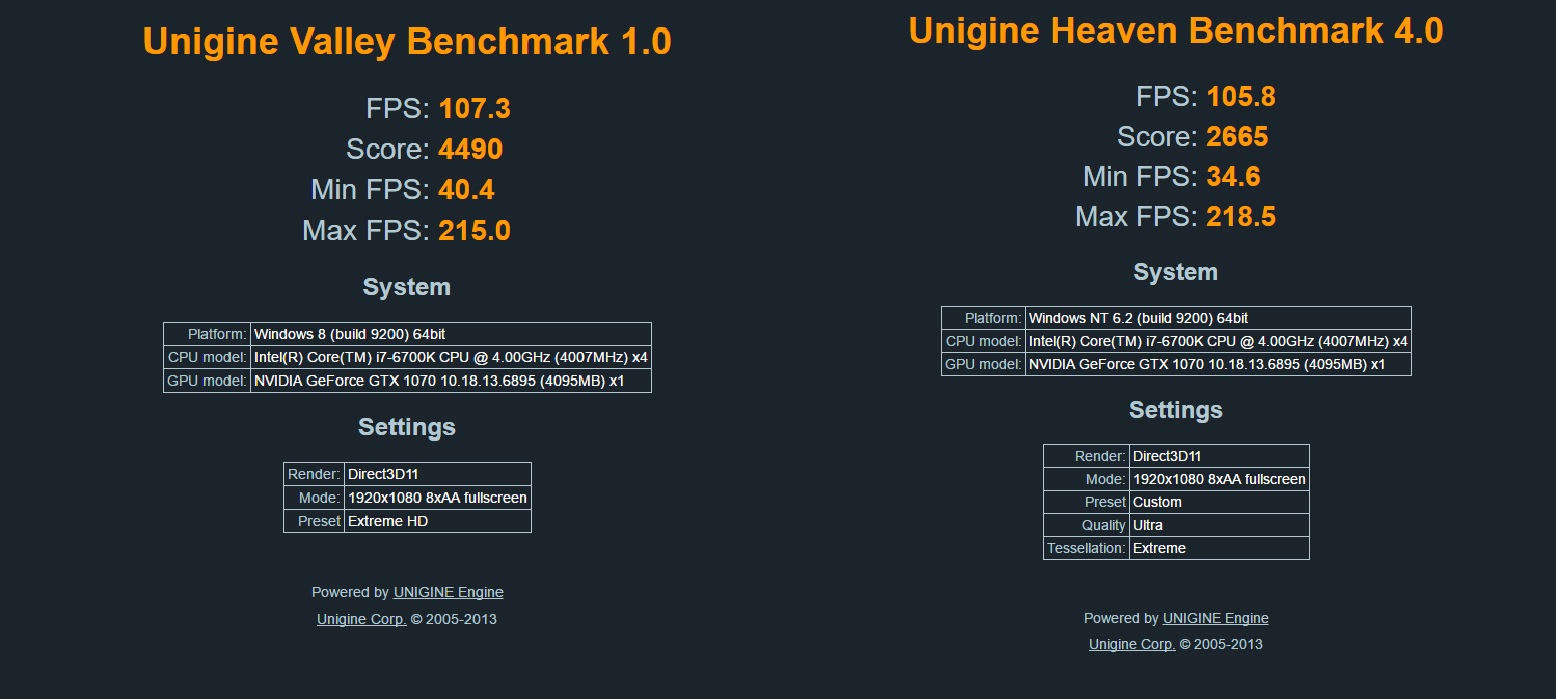Screen dimensions: 1556x699
Task: Open the Unigine Corp. link under Valley results
Action: tap(362, 619)
